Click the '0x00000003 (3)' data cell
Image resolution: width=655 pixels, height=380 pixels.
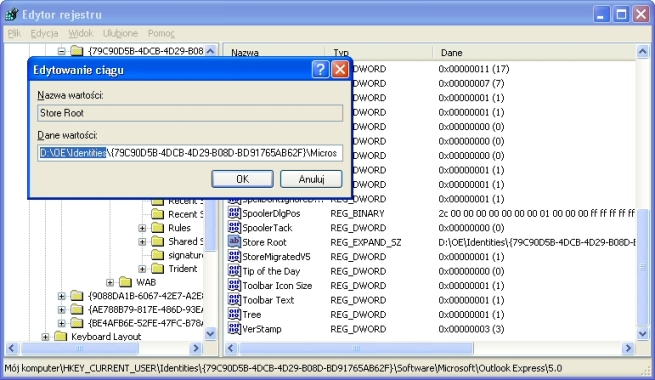(x=471, y=329)
